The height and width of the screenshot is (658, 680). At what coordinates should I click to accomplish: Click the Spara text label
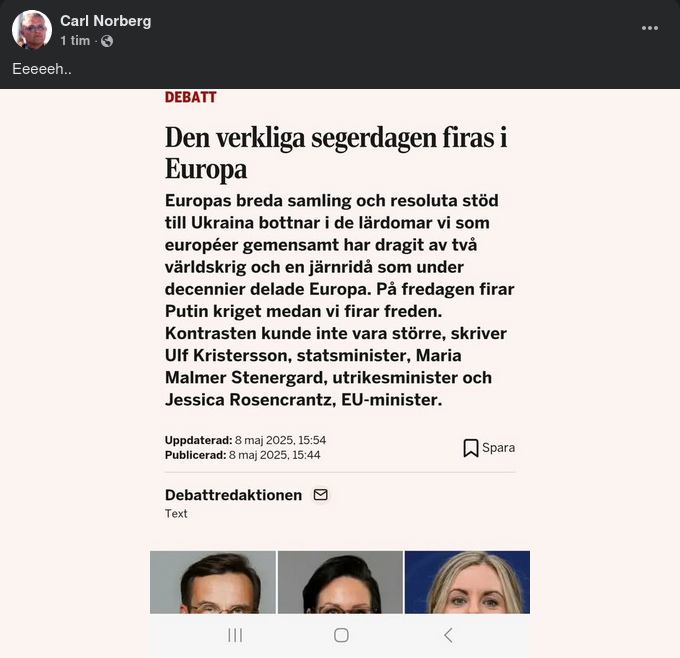[x=498, y=448]
